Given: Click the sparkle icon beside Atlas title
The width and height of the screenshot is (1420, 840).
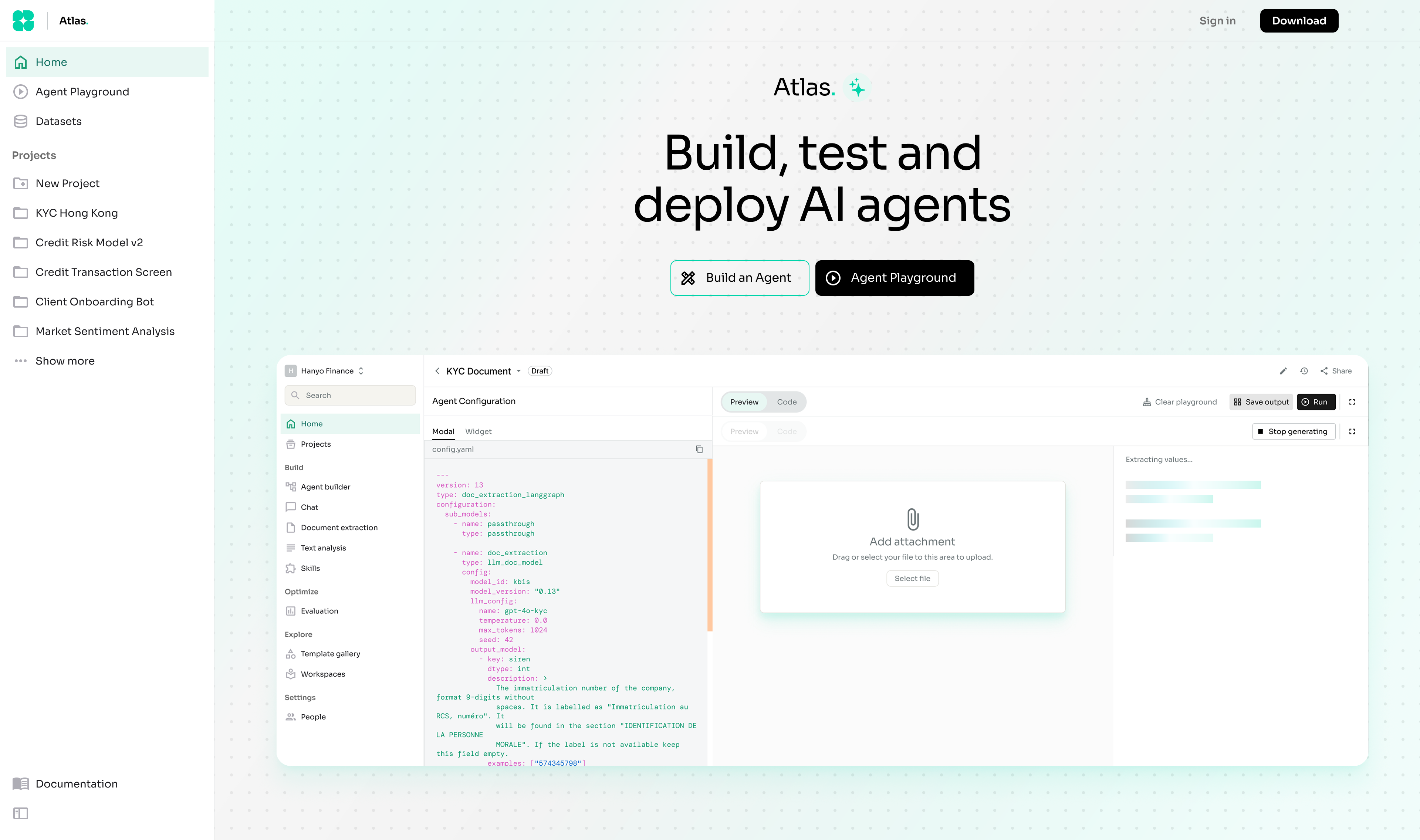Looking at the screenshot, I should (857, 88).
